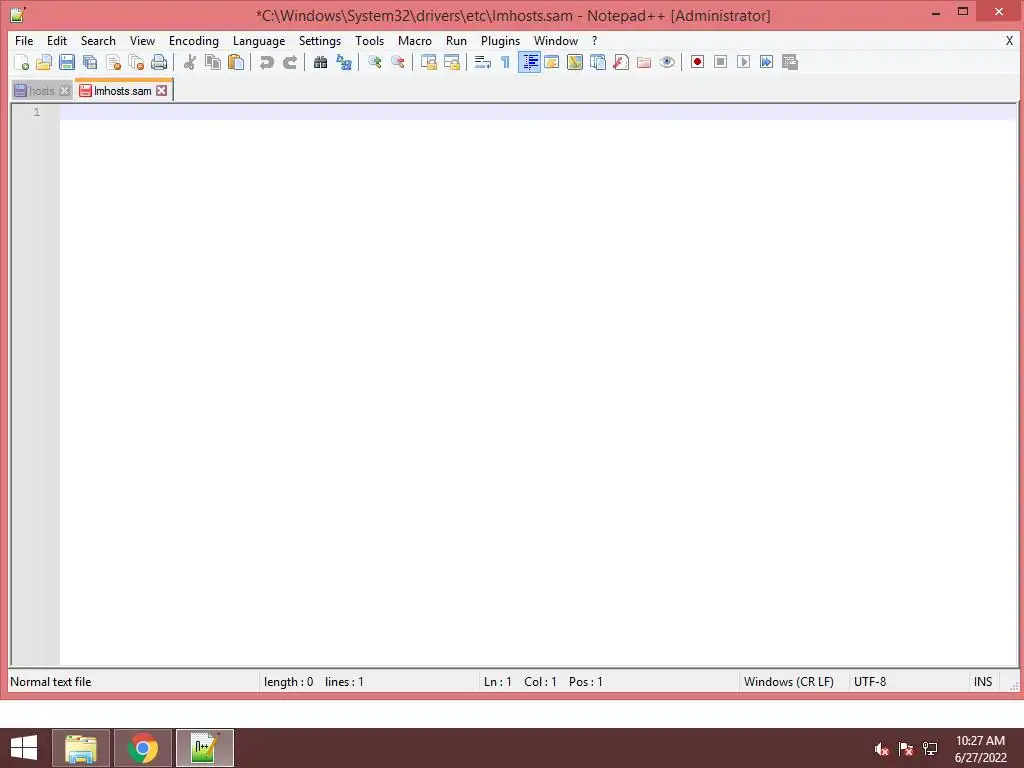Screen dimensions: 1024x768
Task: Open the File menu
Action: pos(24,40)
